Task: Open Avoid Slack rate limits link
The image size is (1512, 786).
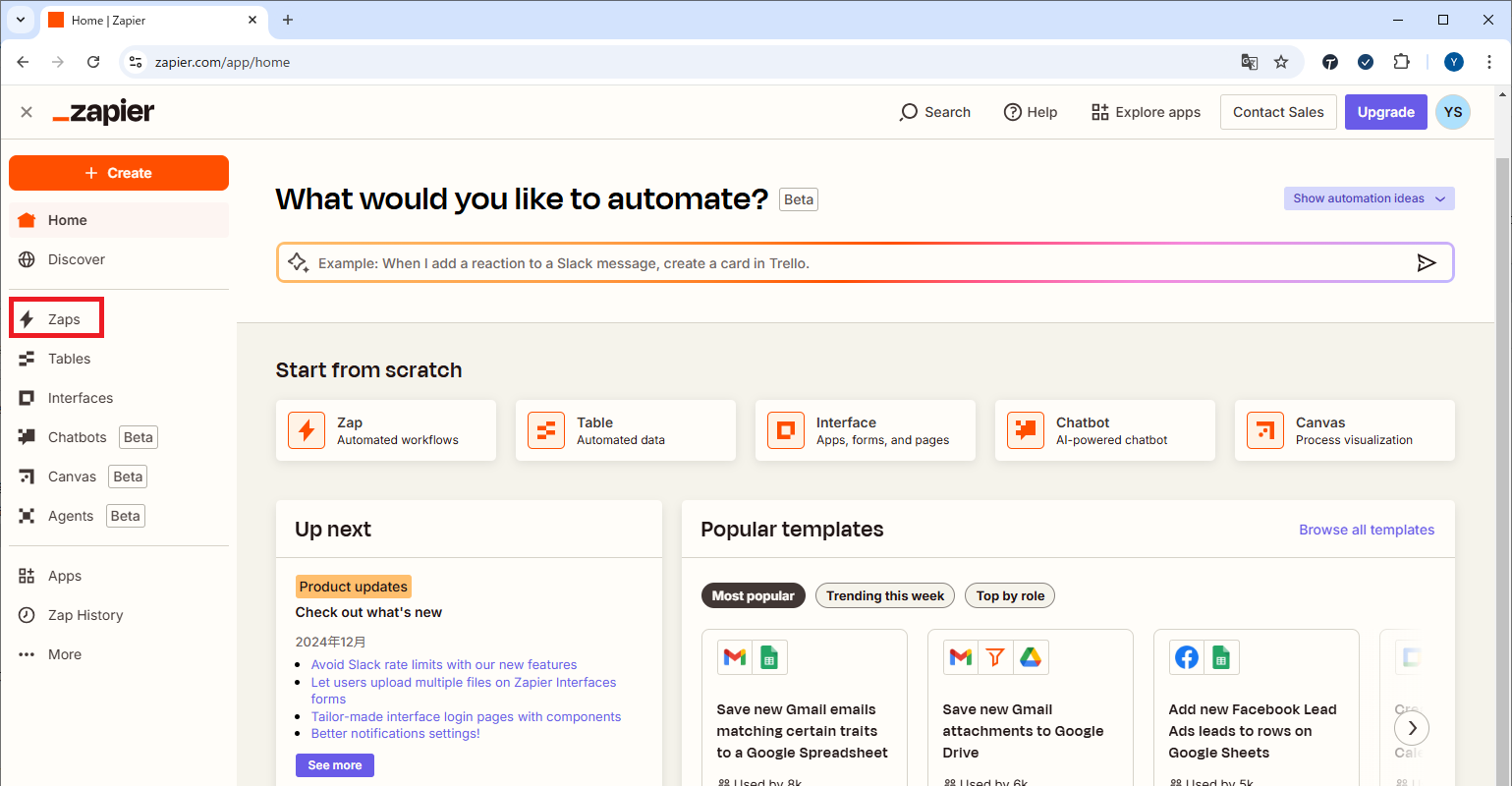Action: coord(444,665)
